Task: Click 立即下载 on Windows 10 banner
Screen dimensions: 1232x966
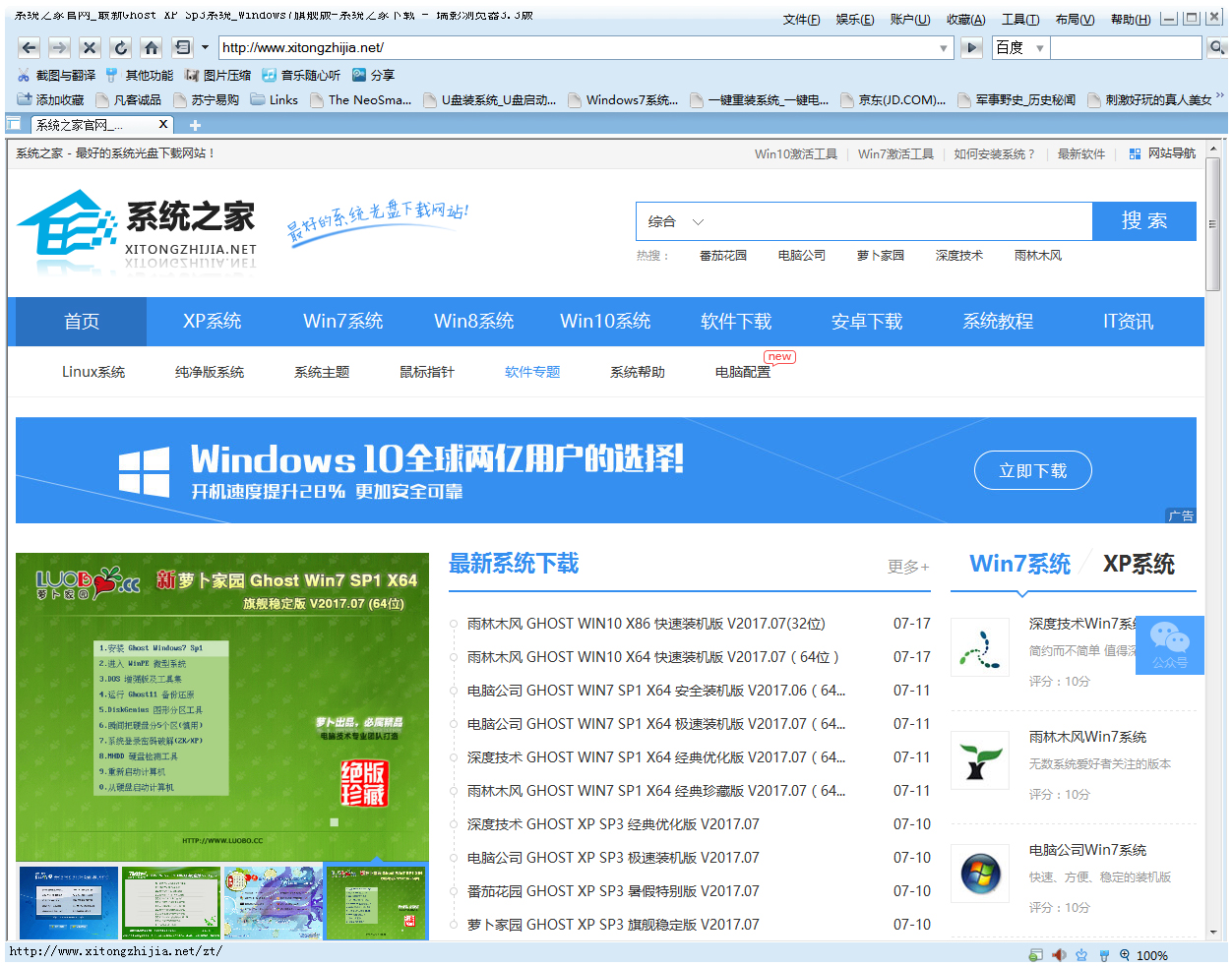Action: tap(1032, 470)
